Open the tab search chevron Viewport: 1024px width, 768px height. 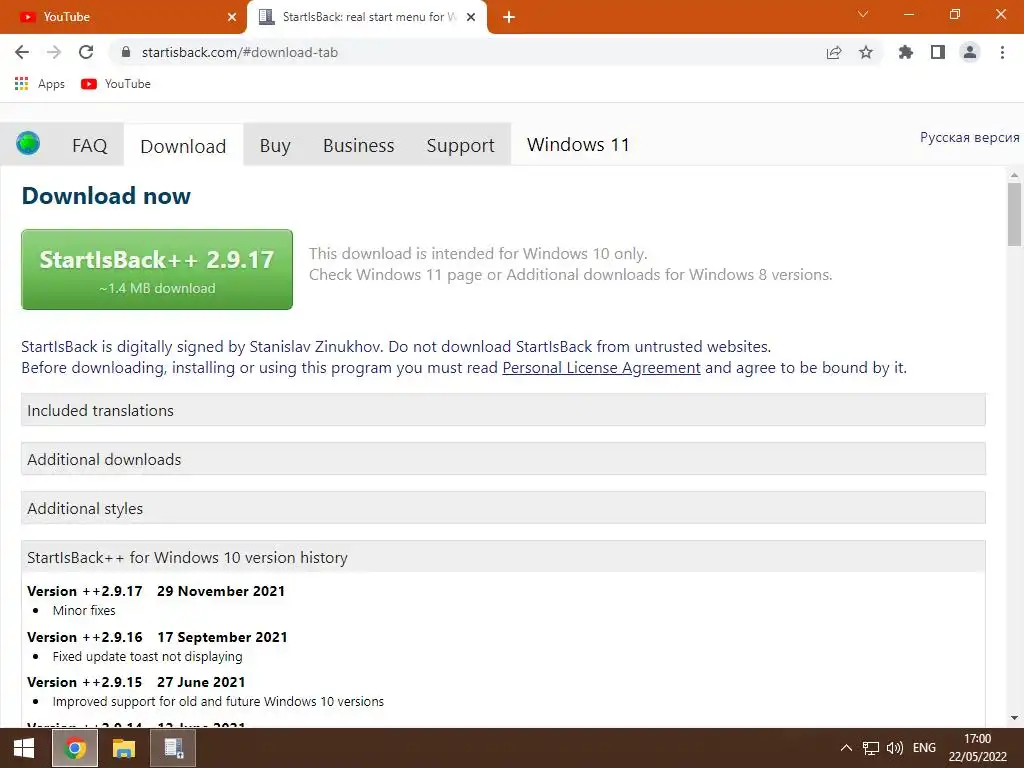pos(863,14)
